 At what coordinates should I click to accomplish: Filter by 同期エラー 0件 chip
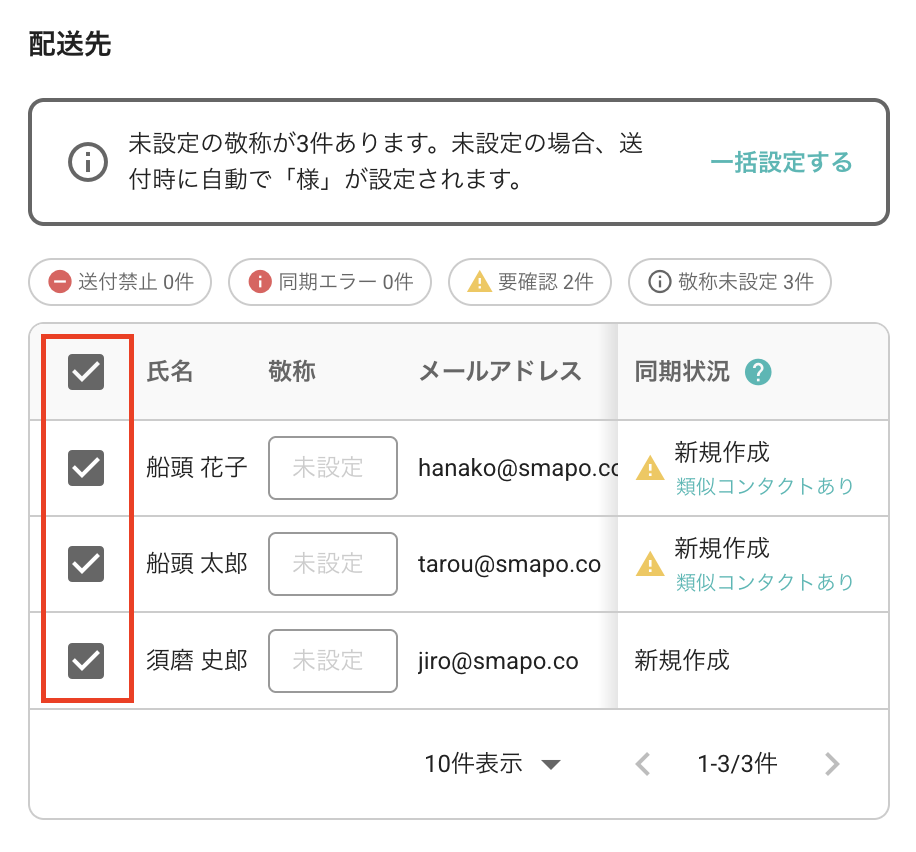pos(330,282)
